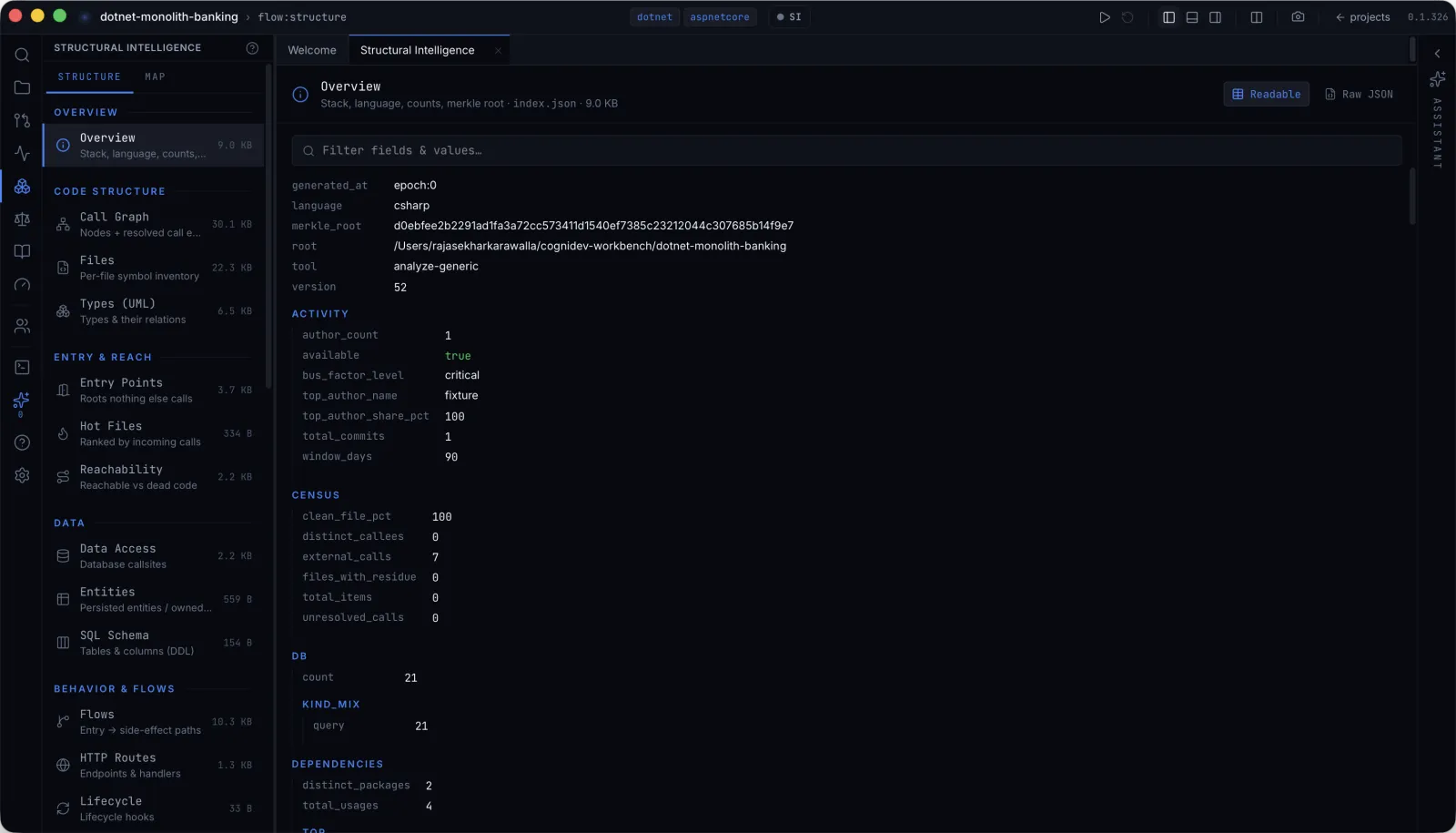This screenshot has width=1456, height=833.
Task: Click the merkle_root hash value
Action: click(x=593, y=226)
